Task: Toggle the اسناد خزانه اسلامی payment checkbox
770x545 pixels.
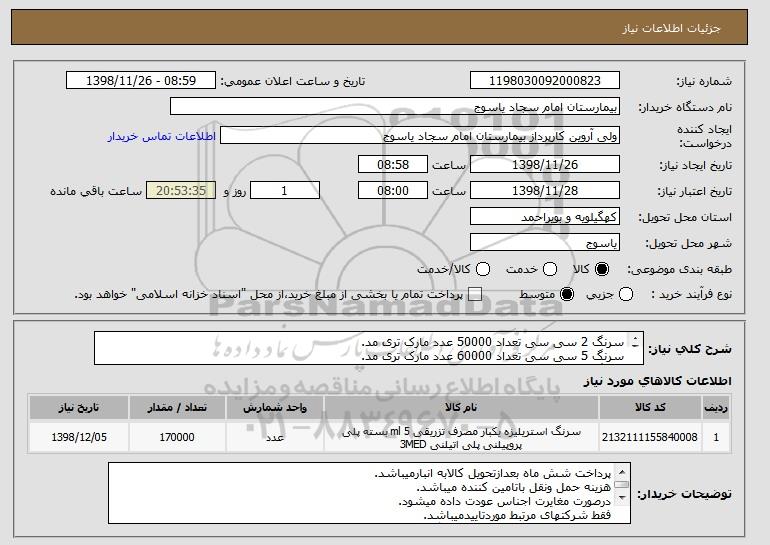Action: [x=475, y=295]
